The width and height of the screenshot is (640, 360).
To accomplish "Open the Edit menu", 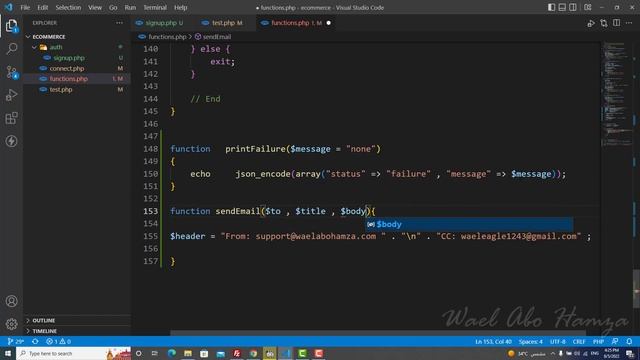I will [42, 7].
